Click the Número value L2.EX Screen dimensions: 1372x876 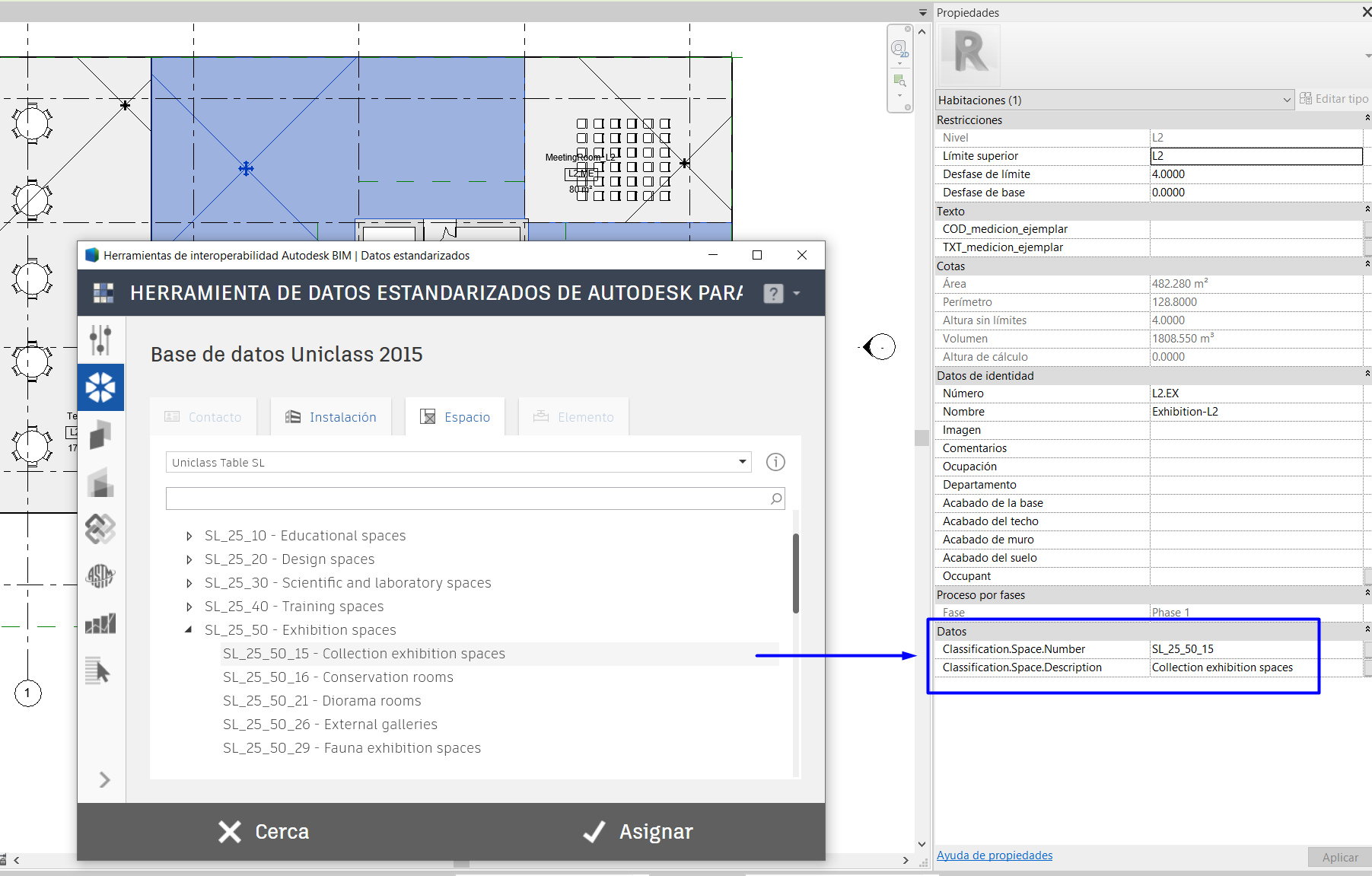click(x=1256, y=393)
